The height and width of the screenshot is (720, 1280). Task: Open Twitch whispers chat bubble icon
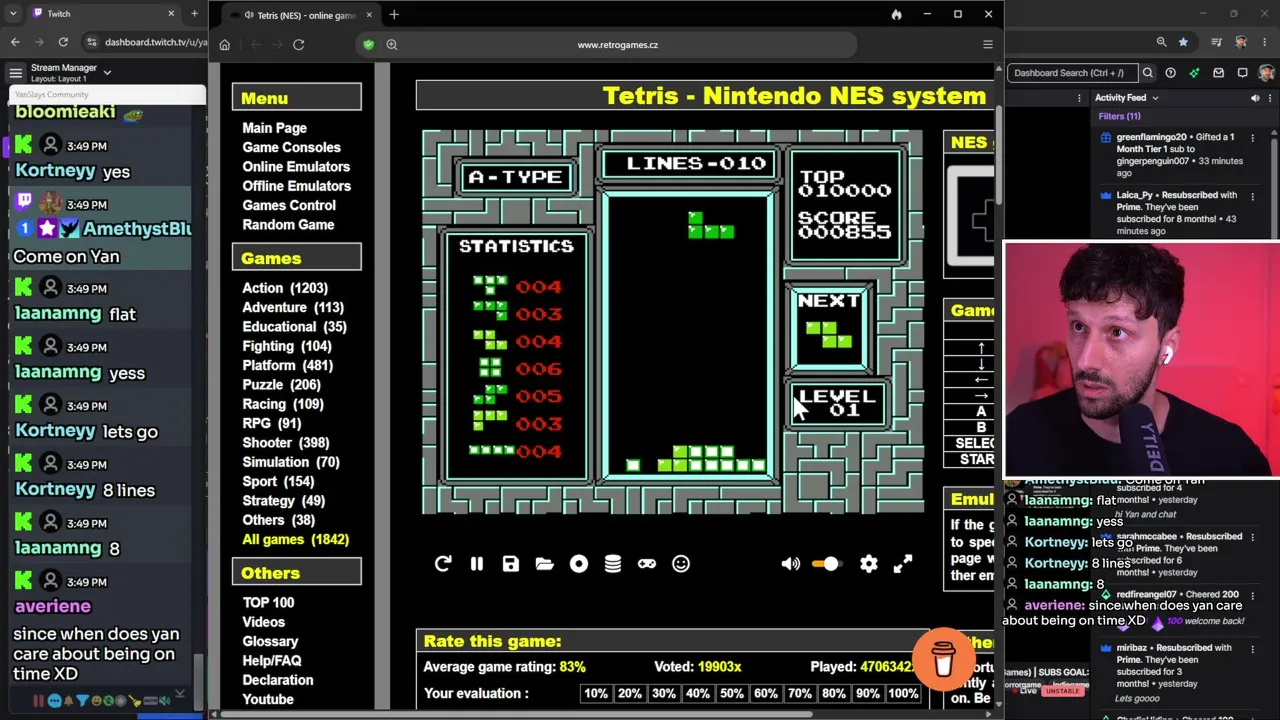click(1242, 73)
